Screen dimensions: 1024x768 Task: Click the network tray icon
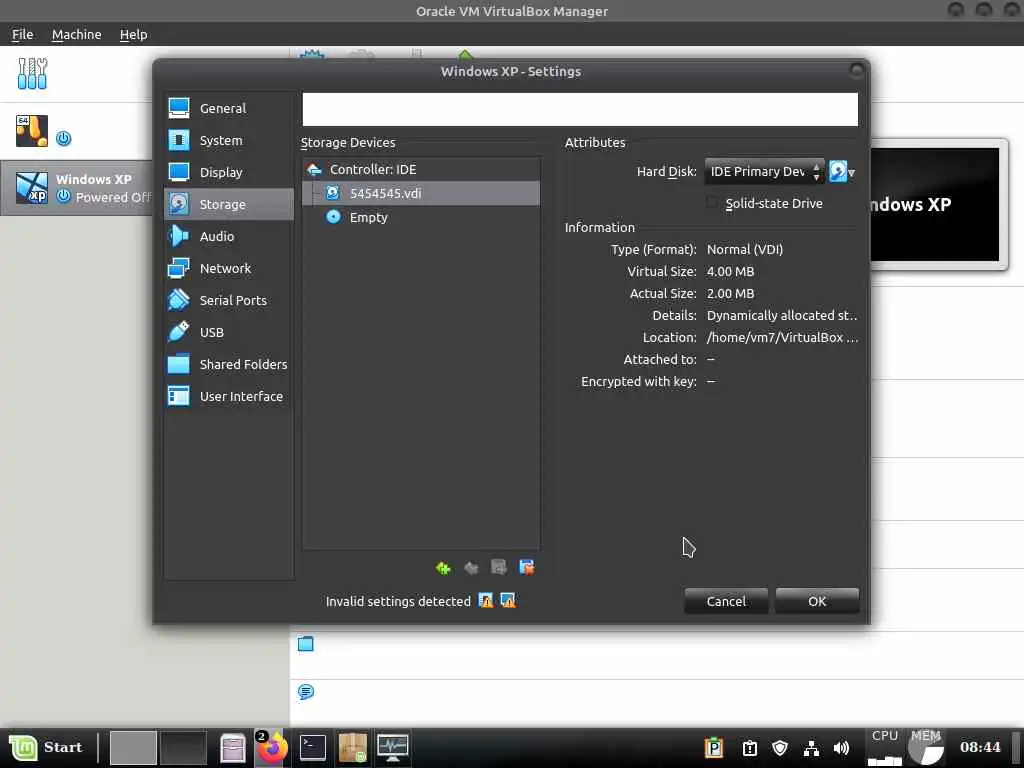point(811,748)
